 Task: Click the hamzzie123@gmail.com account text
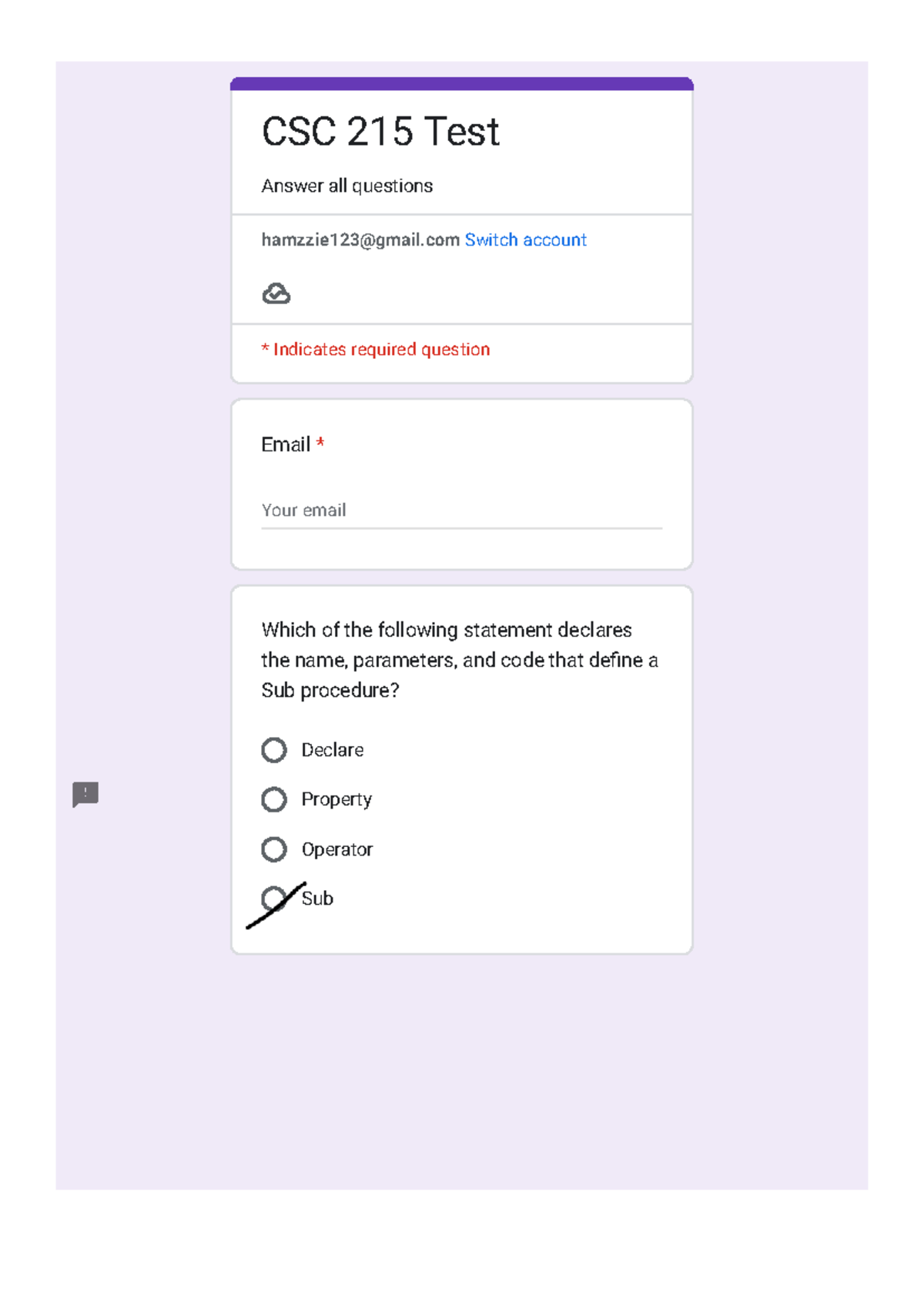(x=360, y=240)
